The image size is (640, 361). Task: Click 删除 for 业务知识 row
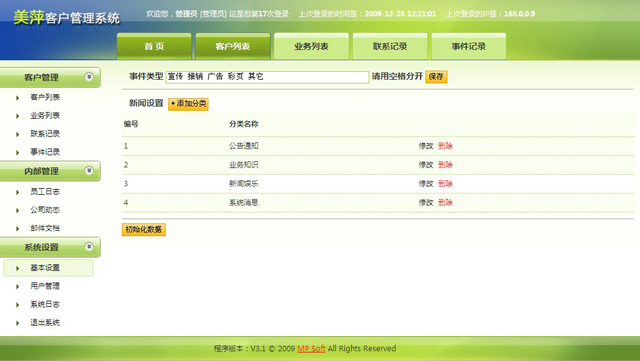click(x=445, y=165)
